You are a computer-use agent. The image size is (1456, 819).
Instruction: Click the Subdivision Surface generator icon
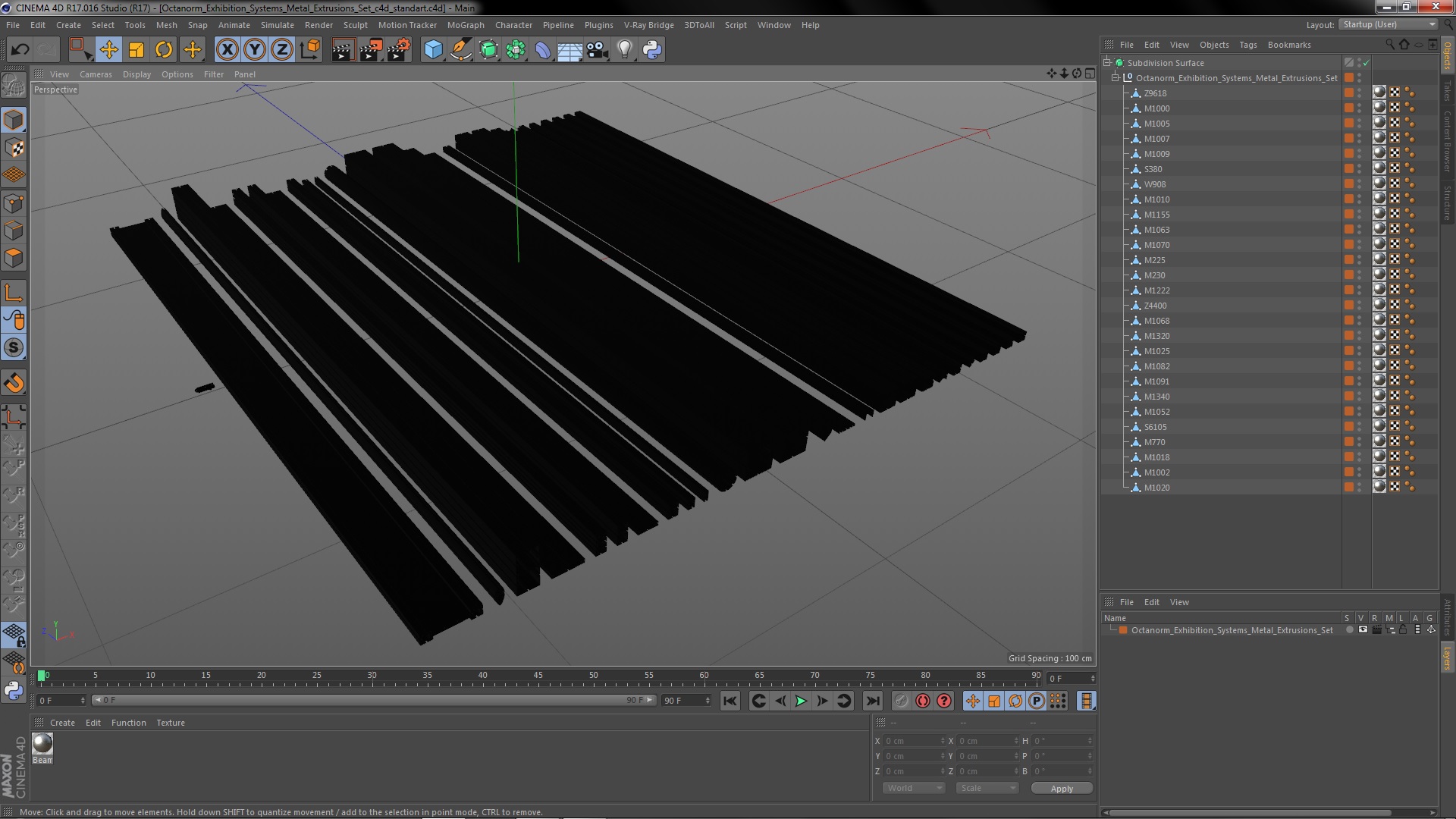488,50
